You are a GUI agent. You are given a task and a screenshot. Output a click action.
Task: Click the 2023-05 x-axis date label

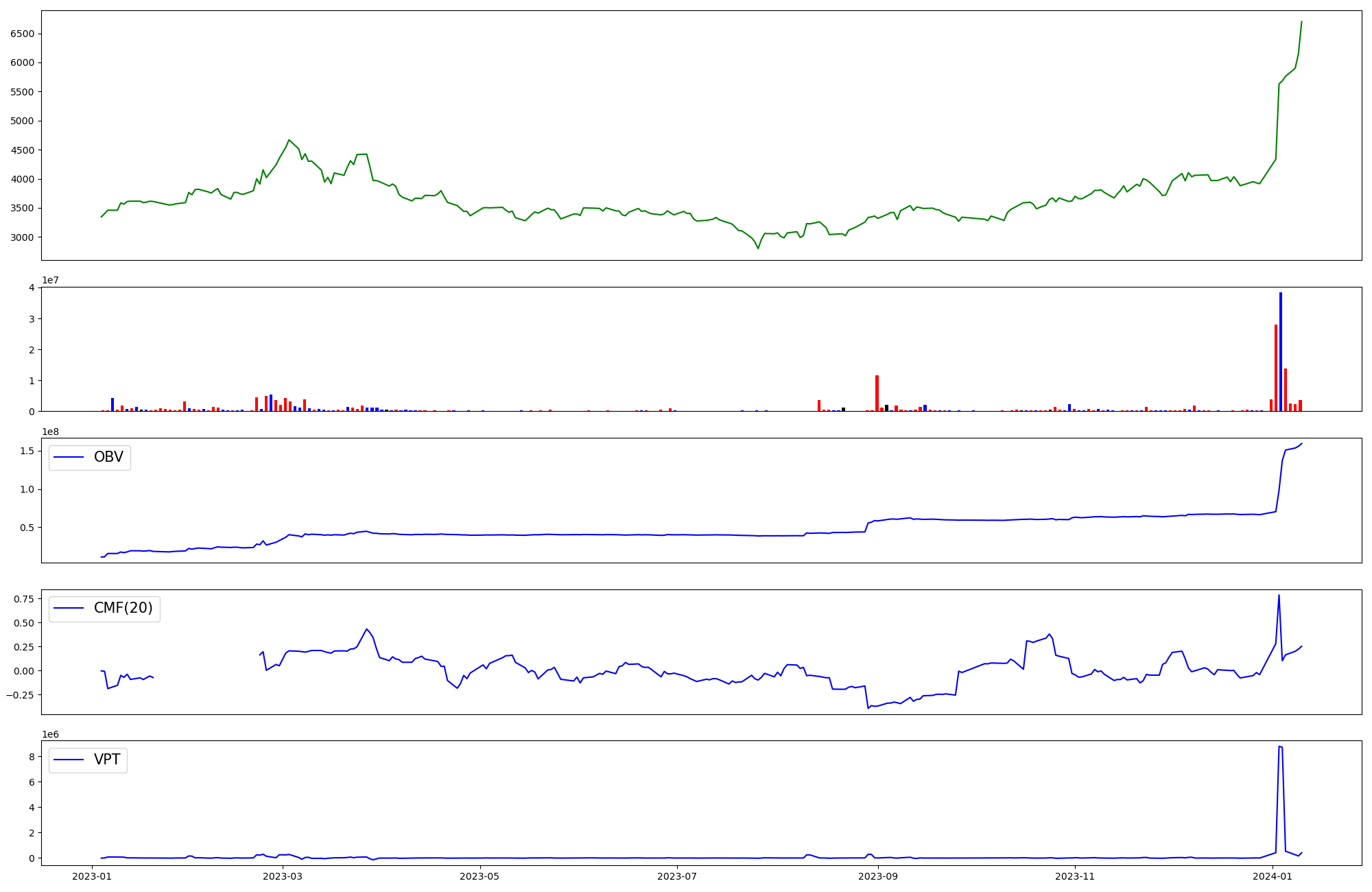480,876
